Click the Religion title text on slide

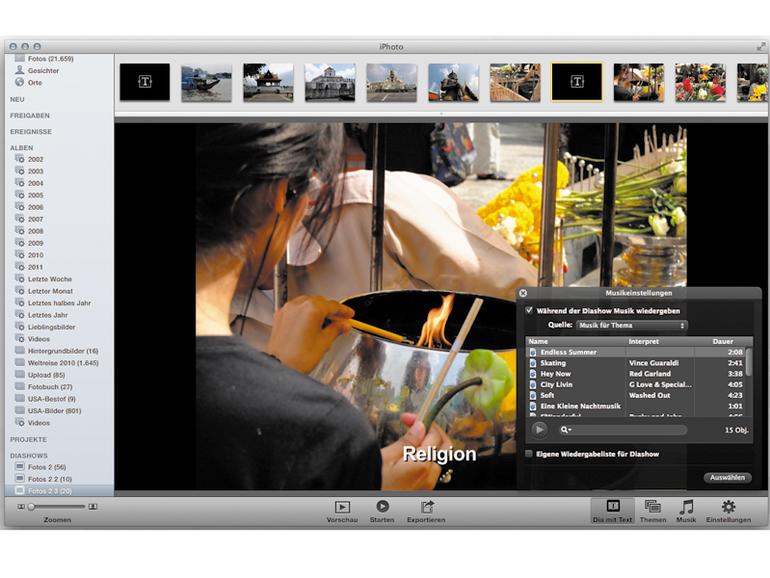440,454
